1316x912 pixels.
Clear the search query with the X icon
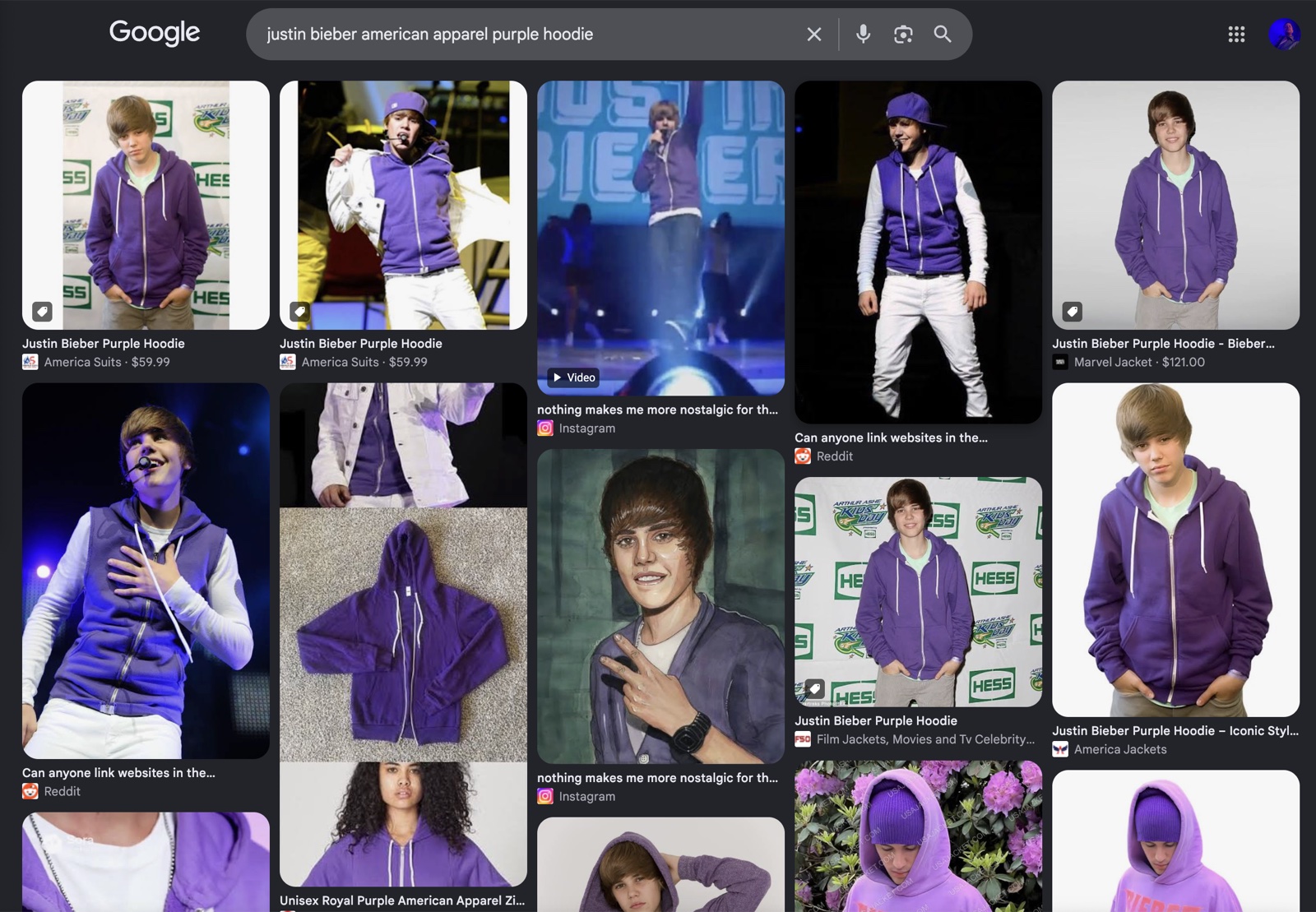point(813,35)
